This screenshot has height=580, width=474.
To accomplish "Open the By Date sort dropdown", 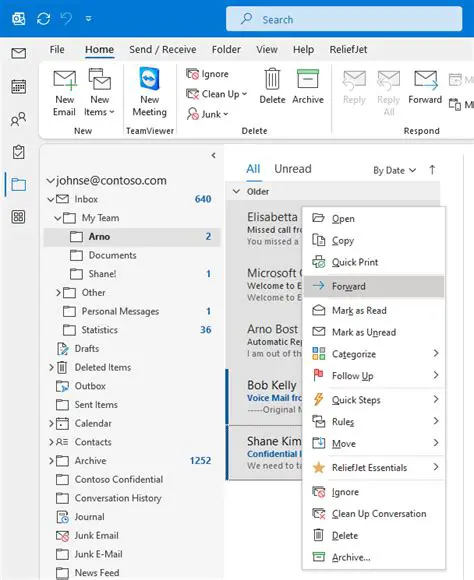I will coord(394,171).
